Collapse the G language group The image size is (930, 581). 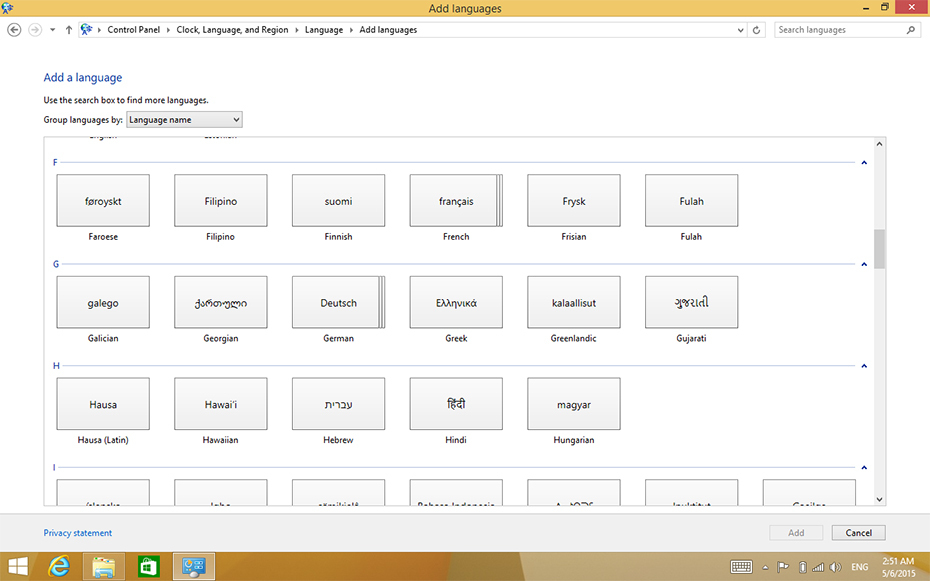coord(864,264)
